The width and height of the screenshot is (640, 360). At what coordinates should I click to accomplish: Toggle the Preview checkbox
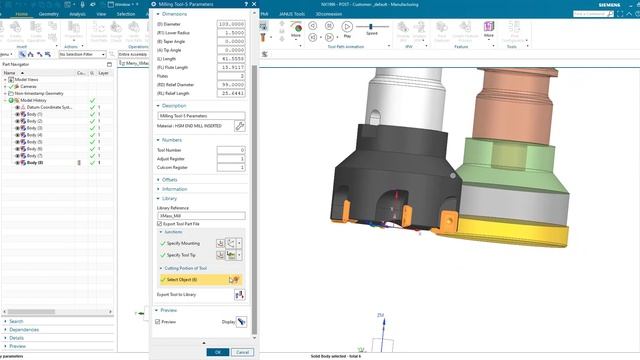click(x=158, y=322)
